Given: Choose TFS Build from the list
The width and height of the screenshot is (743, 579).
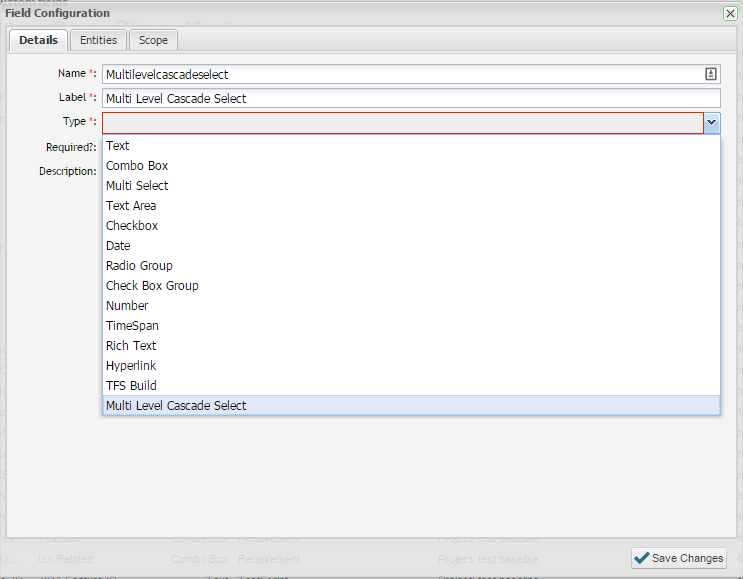Looking at the screenshot, I should [131, 386].
